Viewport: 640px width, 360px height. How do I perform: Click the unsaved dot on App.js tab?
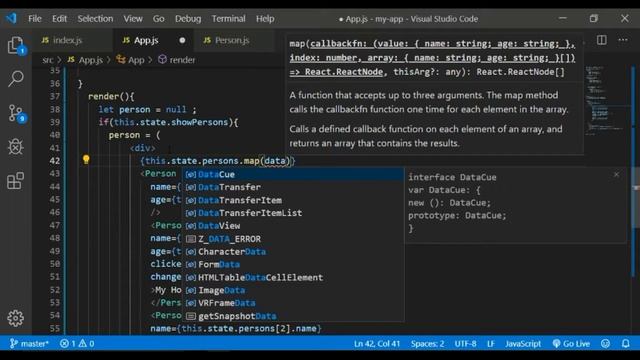[182, 40]
